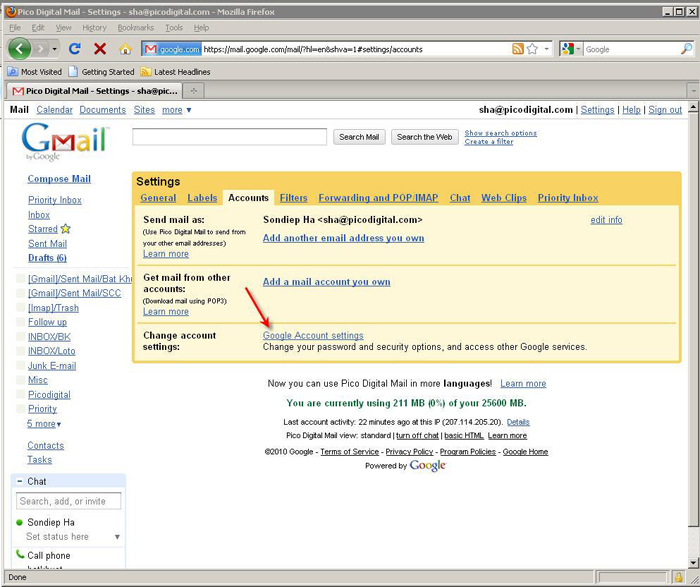This screenshot has width=700, height=587.
Task: Click the green Back navigation arrow
Action: (x=19, y=49)
